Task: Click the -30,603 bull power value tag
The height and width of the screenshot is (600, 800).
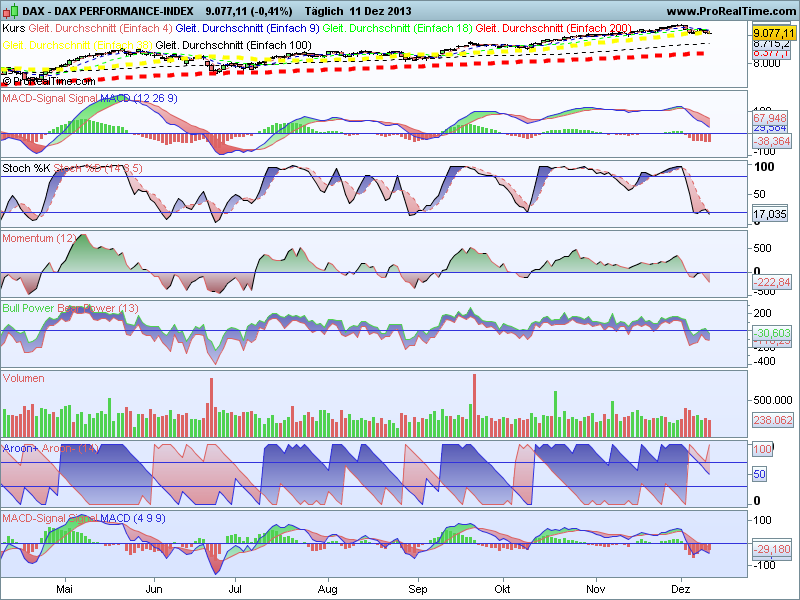Action: click(772, 333)
